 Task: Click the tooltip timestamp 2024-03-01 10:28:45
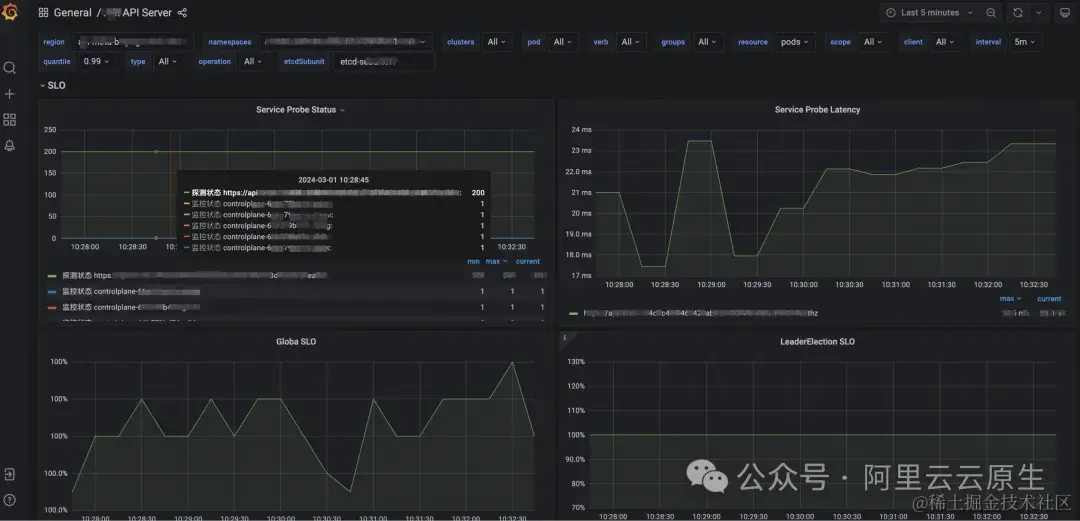333,180
